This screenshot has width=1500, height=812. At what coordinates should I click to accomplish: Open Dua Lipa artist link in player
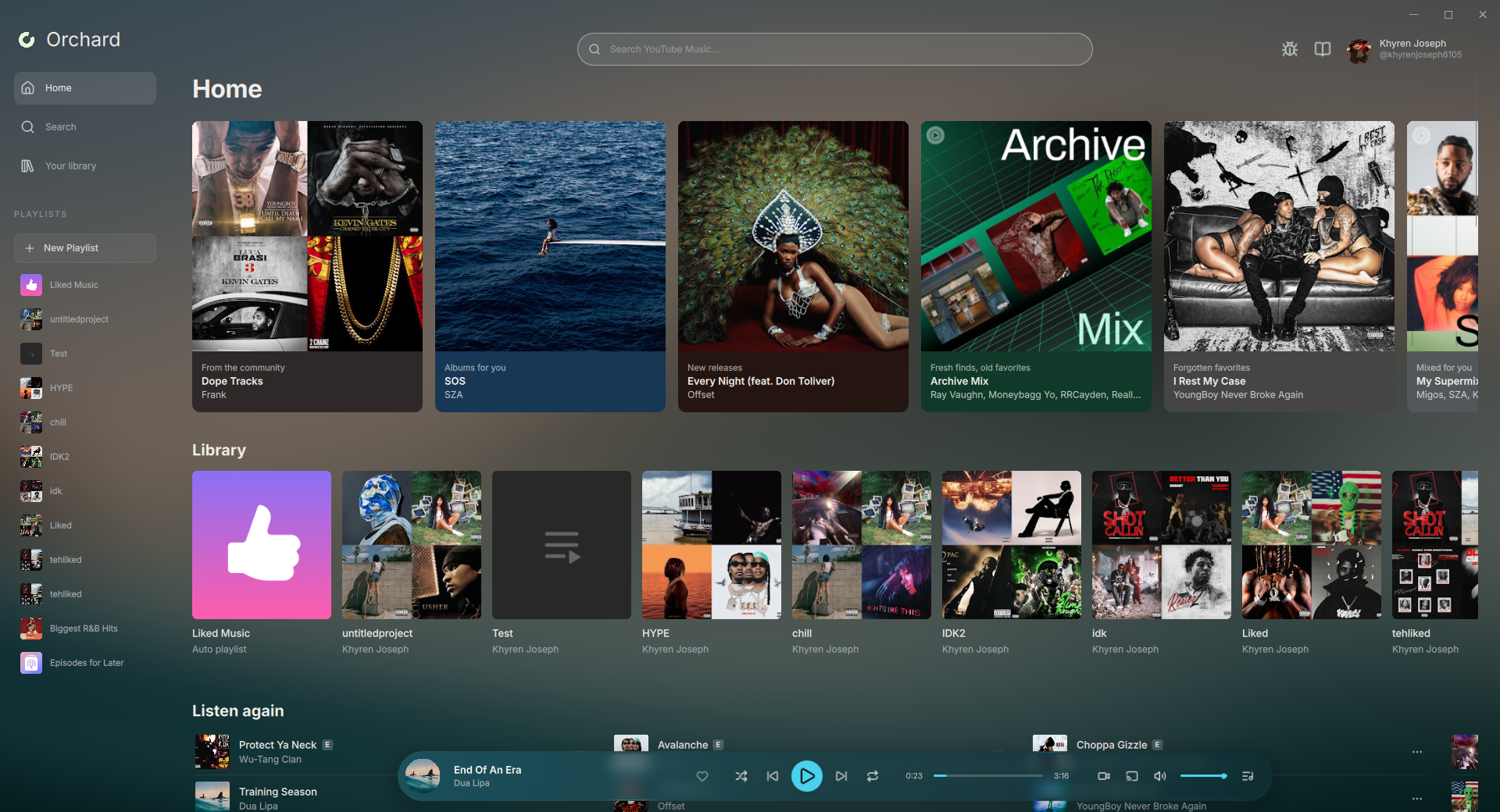(472, 783)
